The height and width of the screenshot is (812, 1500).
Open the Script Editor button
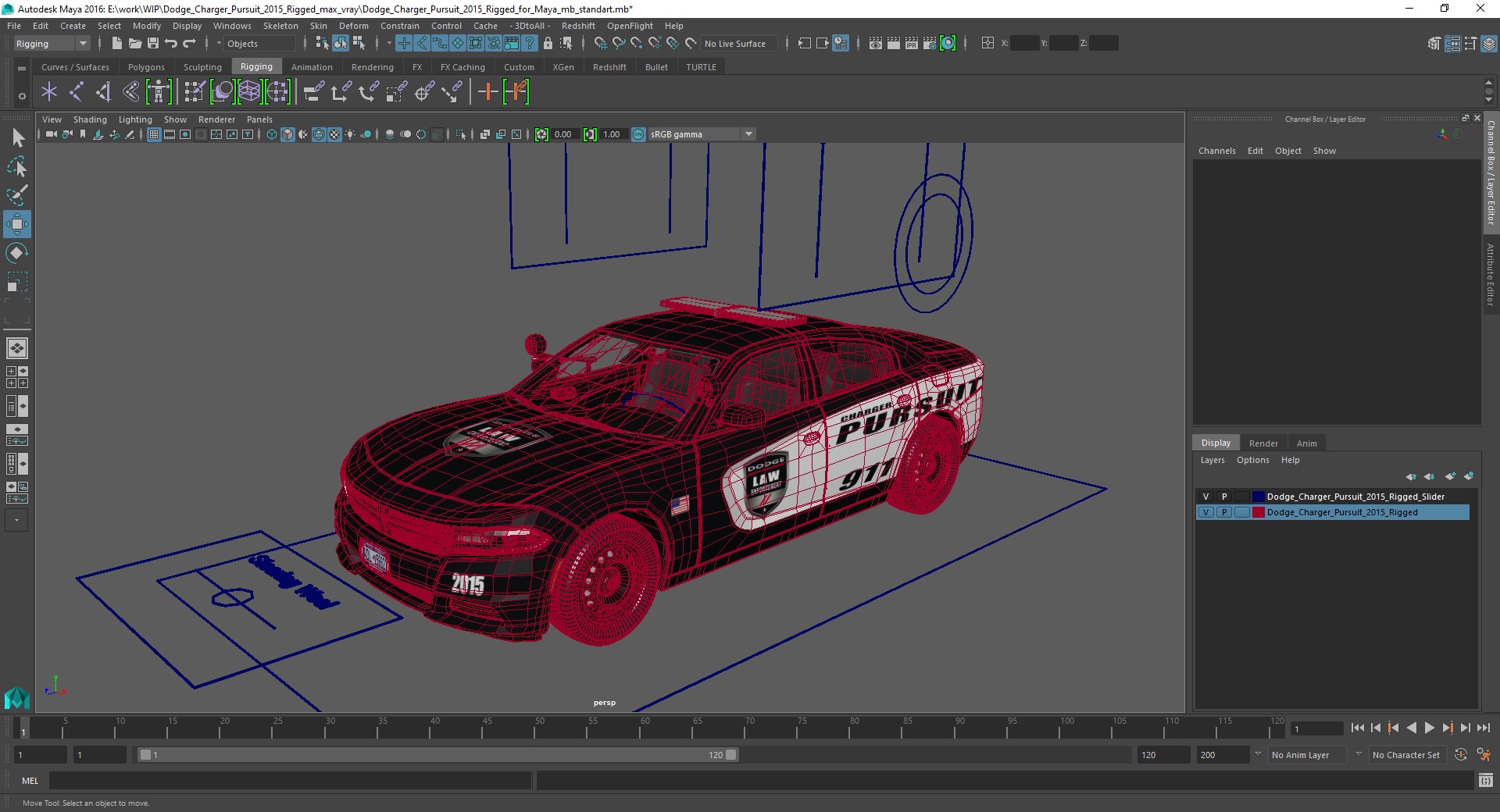1486,780
